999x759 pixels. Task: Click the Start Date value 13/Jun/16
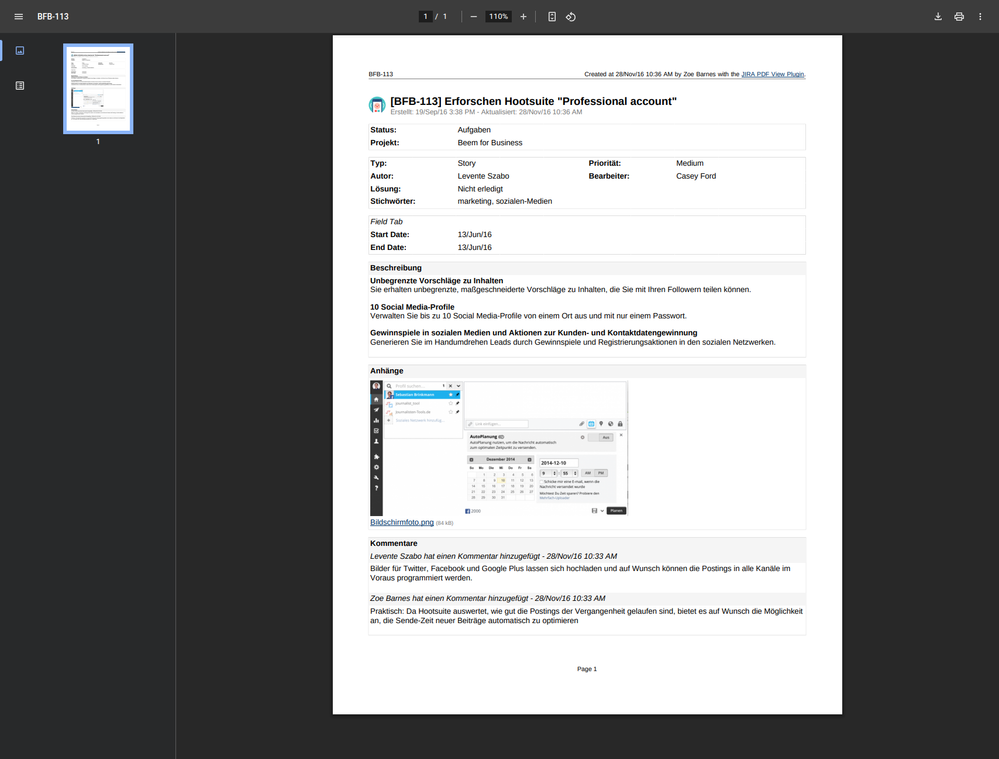475,235
